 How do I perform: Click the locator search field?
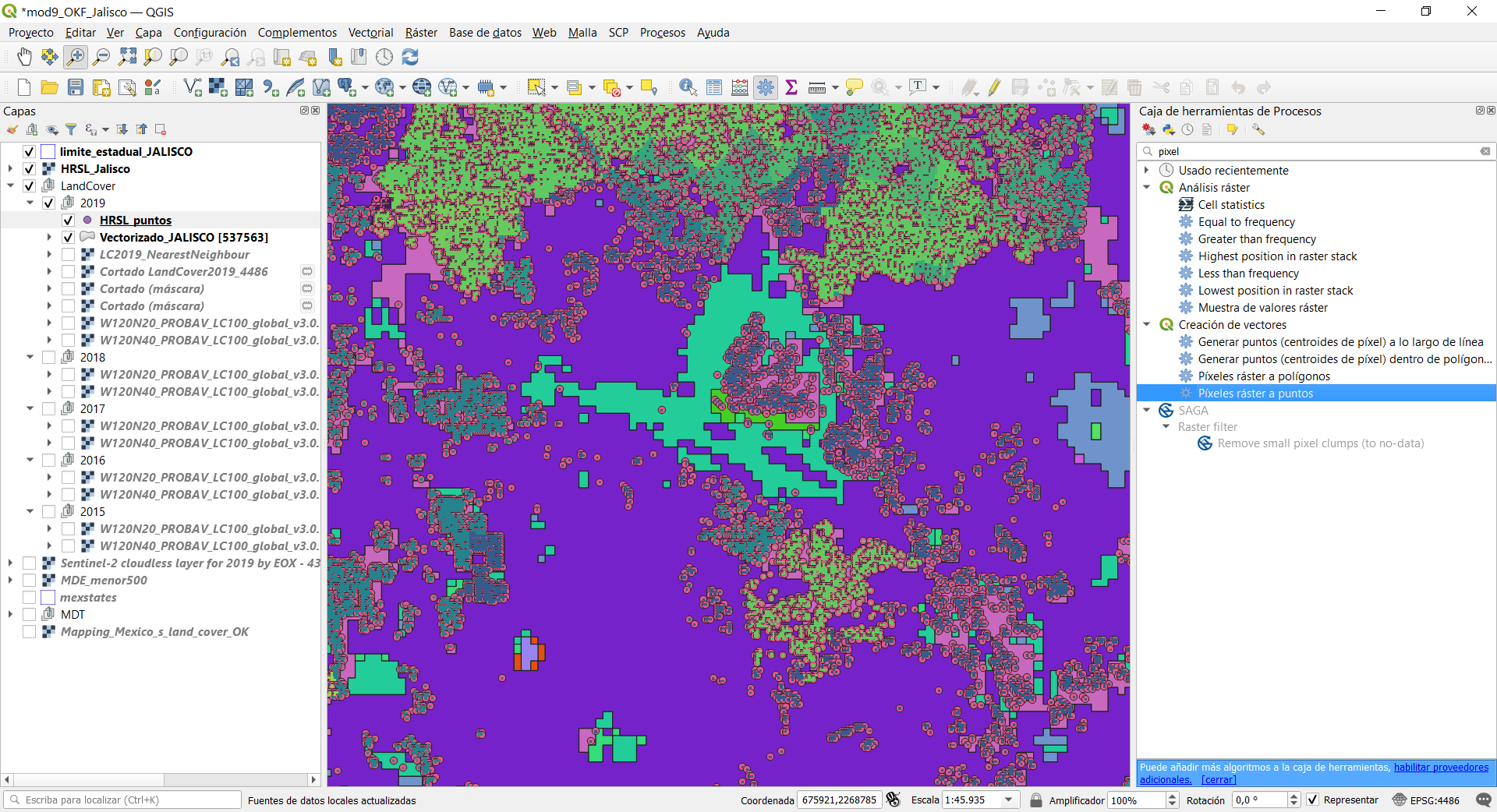click(122, 800)
